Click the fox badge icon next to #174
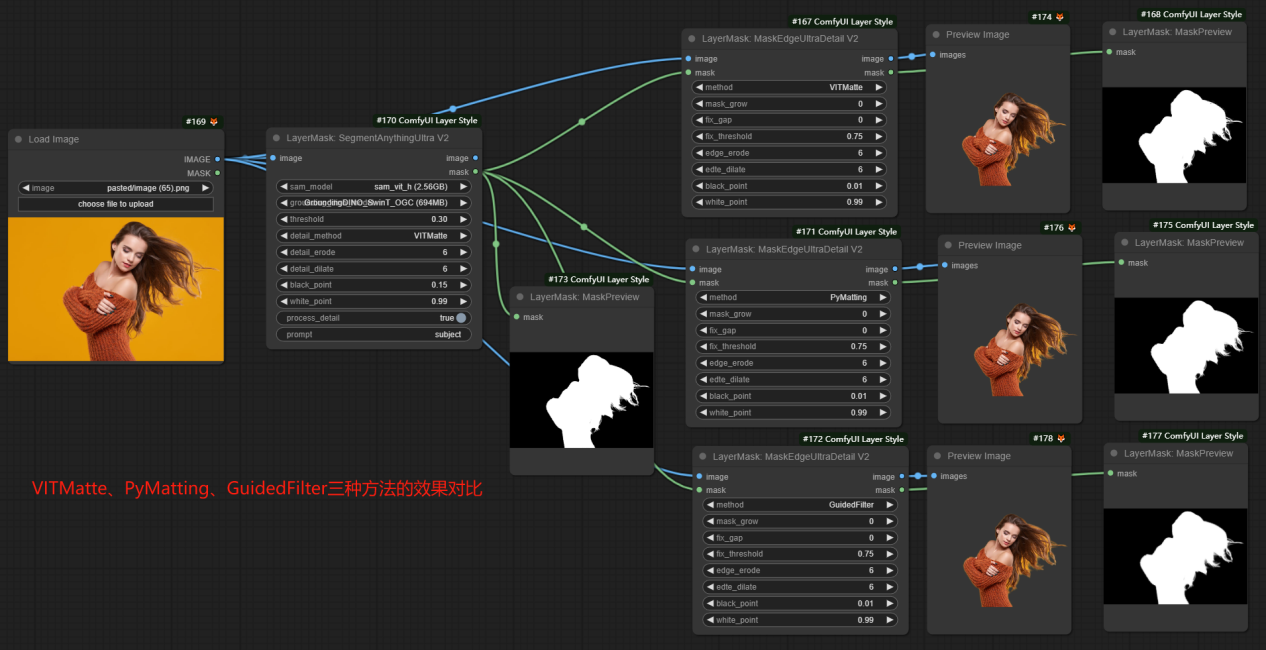This screenshot has width=1266, height=650. [x=1060, y=17]
